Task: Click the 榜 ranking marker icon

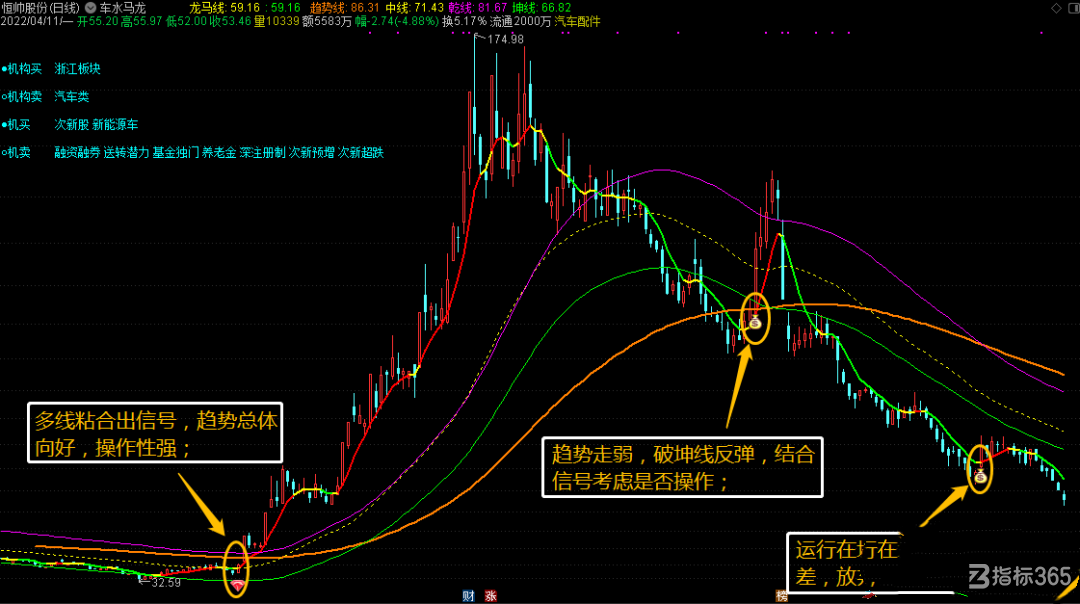Action: (x=781, y=596)
